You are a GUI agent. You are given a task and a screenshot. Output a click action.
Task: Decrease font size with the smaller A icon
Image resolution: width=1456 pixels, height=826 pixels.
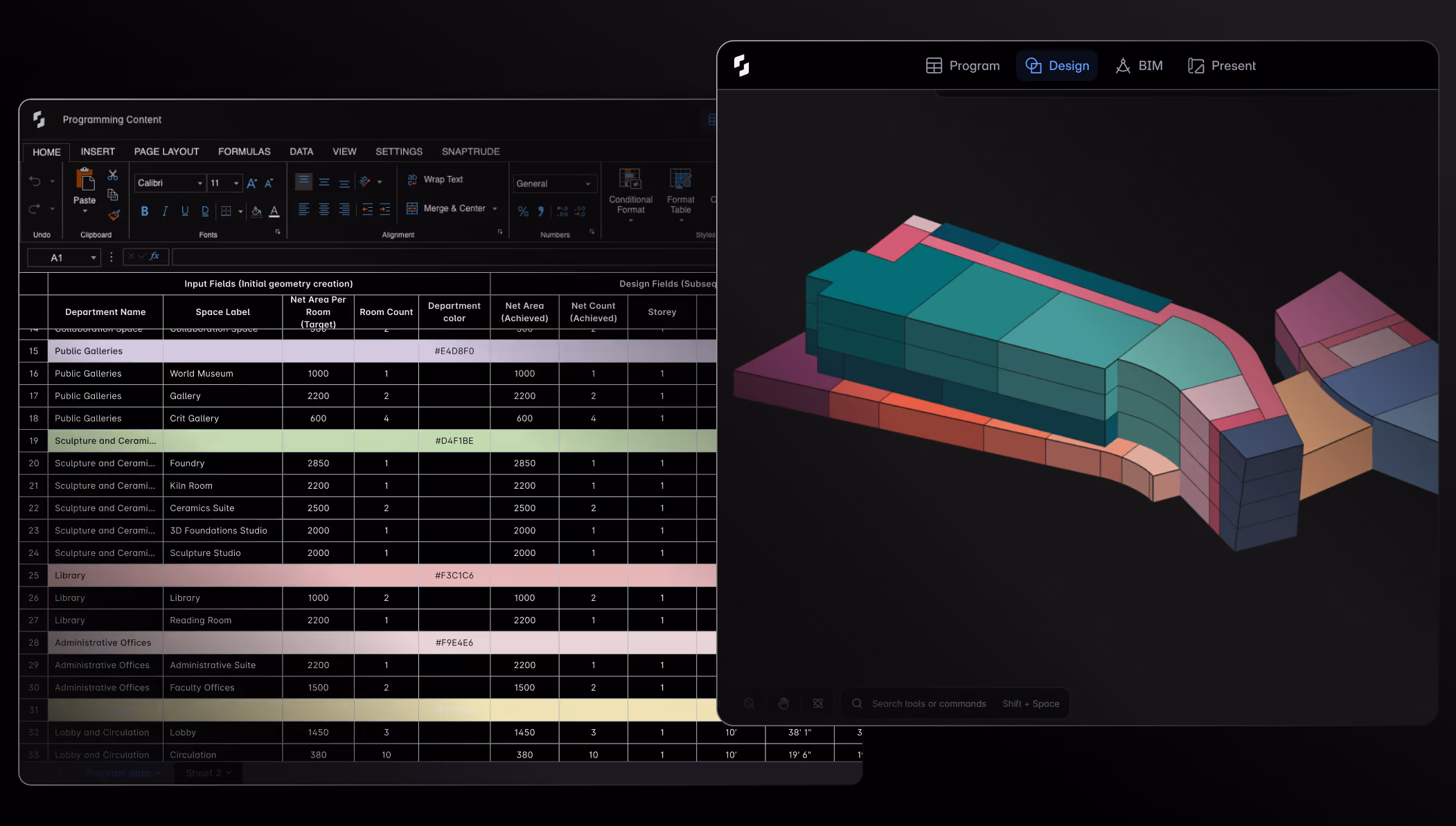click(269, 183)
